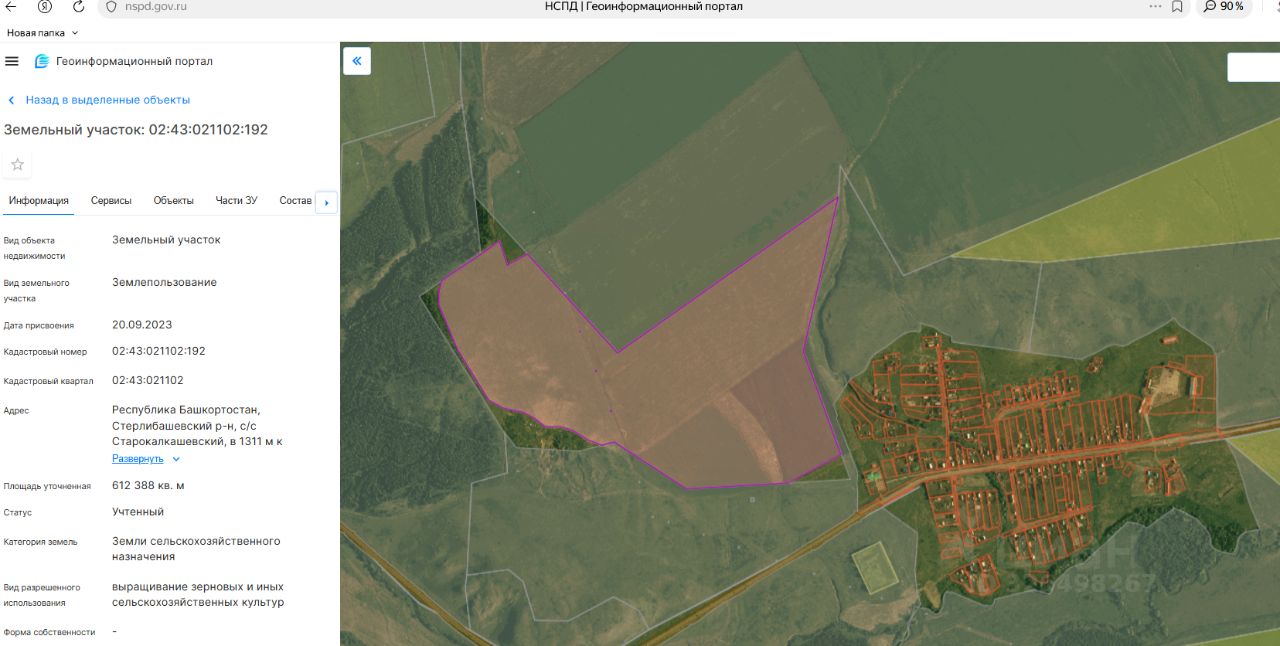Click the white search box on map
The width and height of the screenshot is (1280, 646).
tap(1254, 67)
